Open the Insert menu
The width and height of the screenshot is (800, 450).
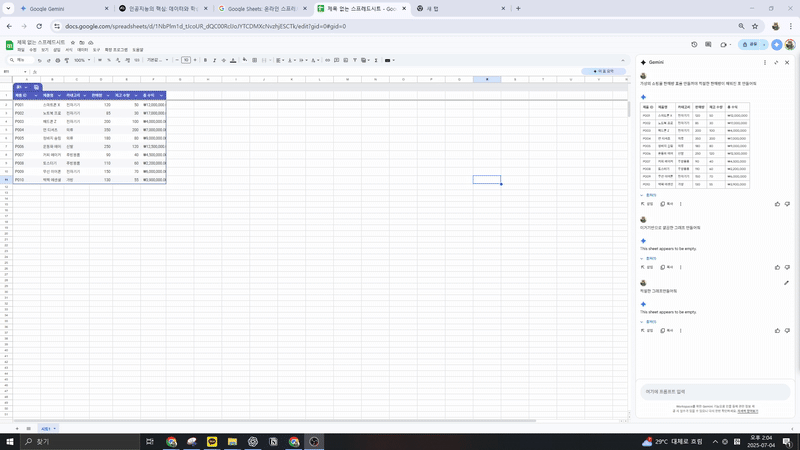(x=57, y=50)
